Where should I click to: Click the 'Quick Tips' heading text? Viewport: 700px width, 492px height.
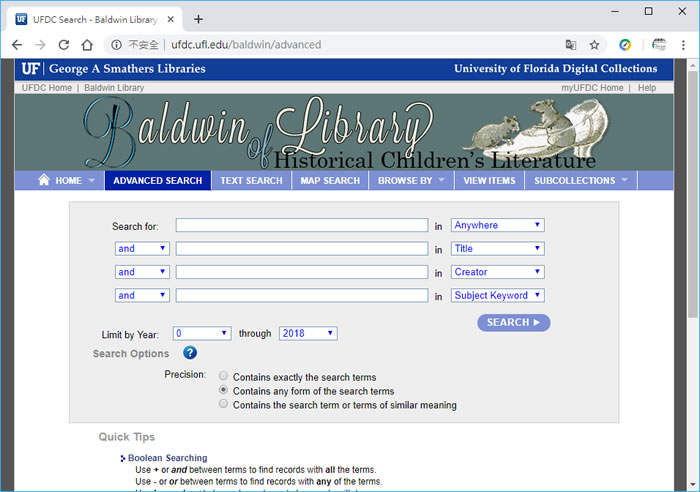tap(127, 437)
